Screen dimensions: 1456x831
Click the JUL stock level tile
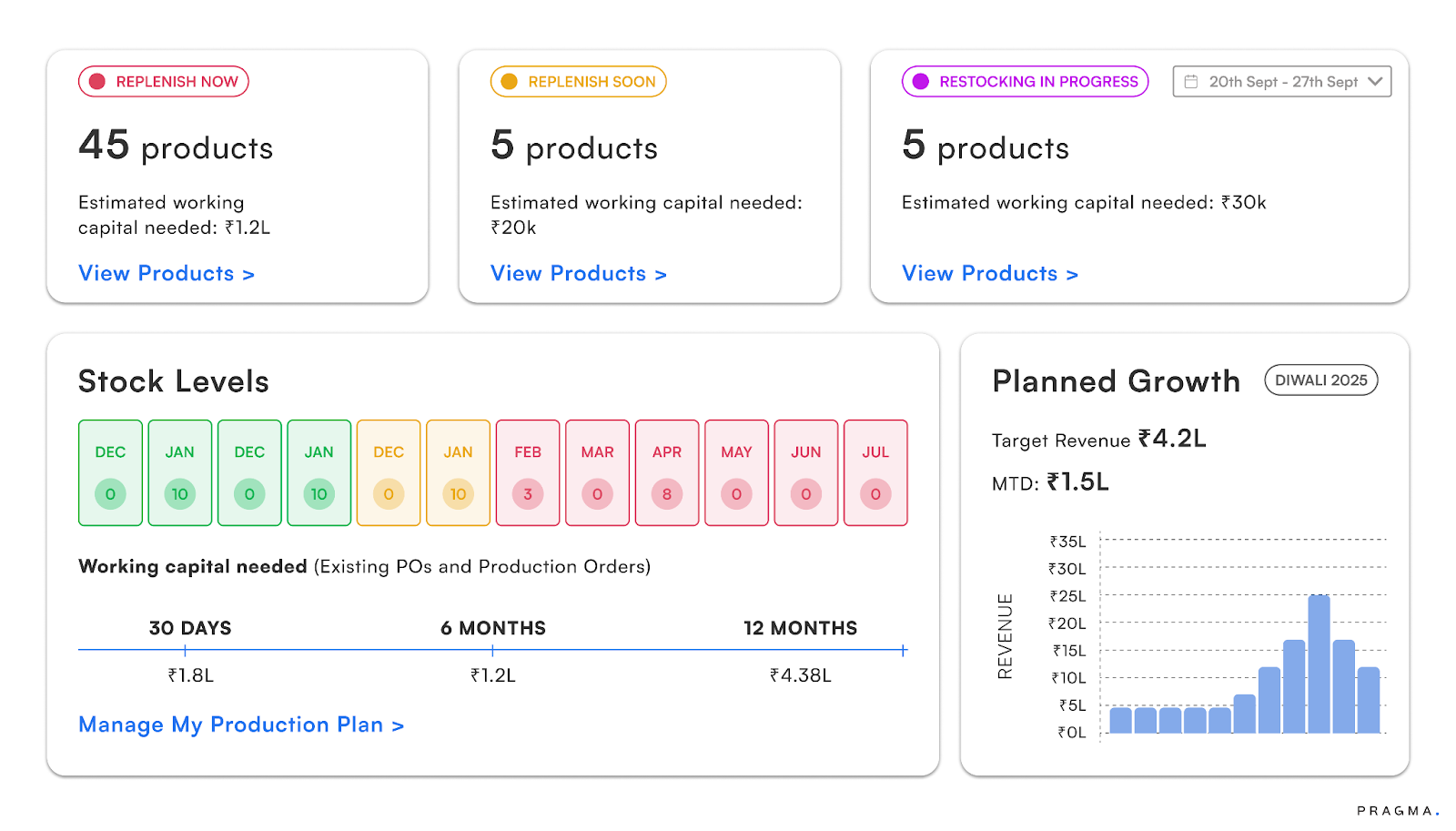coord(875,472)
